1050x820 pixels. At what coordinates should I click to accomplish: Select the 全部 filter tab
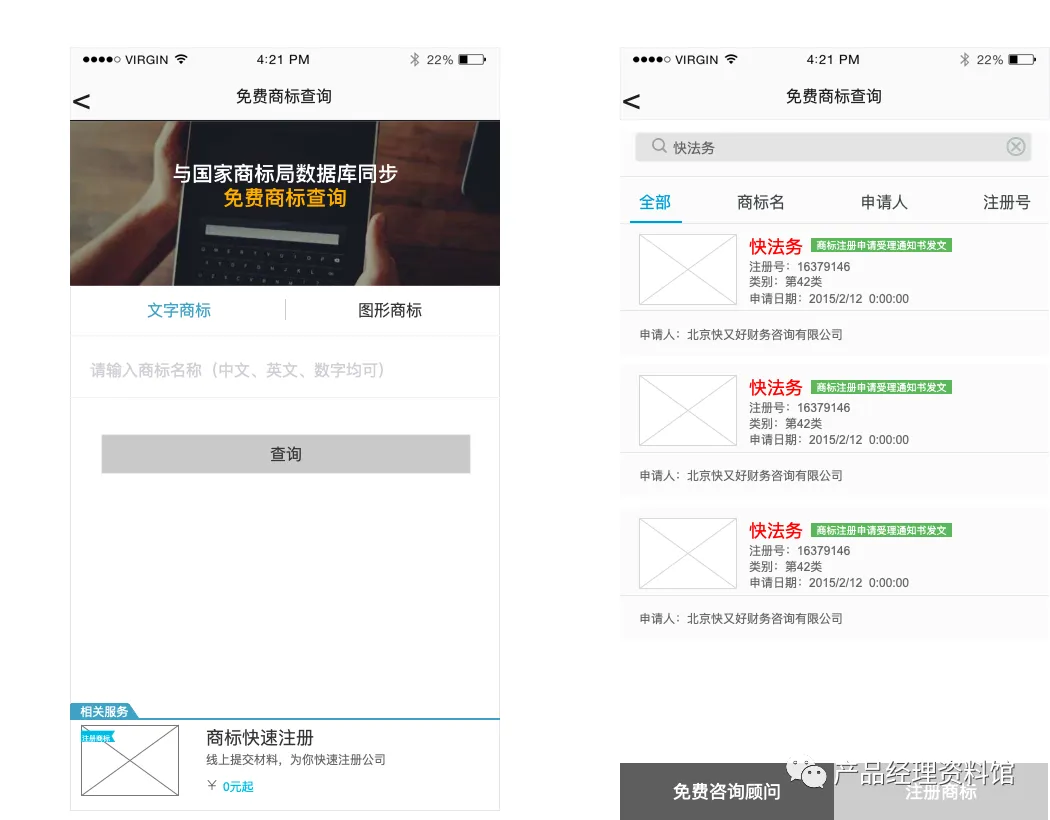tap(655, 202)
